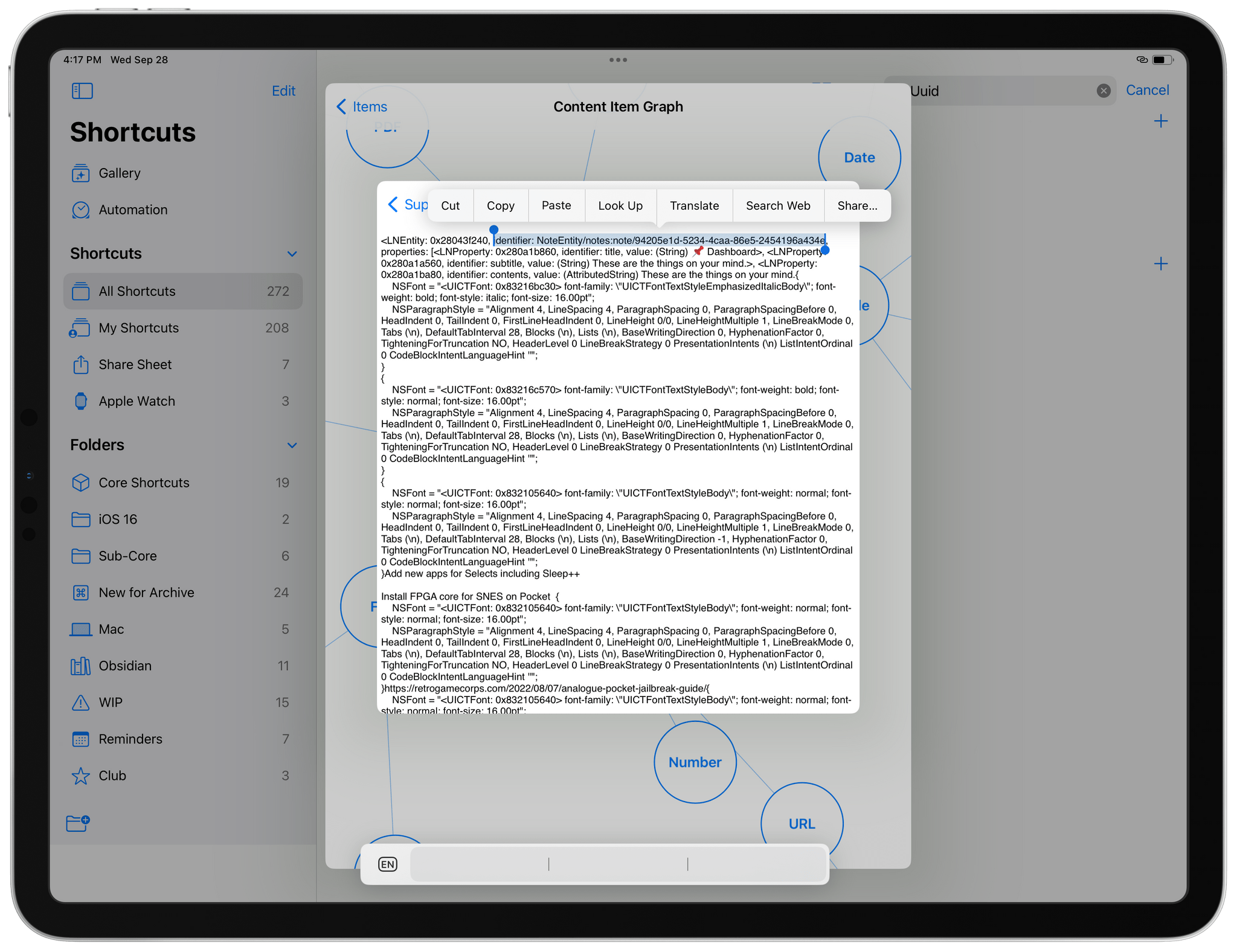This screenshot has height=952, width=1237.
Task: Open My Shortcuts list
Action: point(182,328)
